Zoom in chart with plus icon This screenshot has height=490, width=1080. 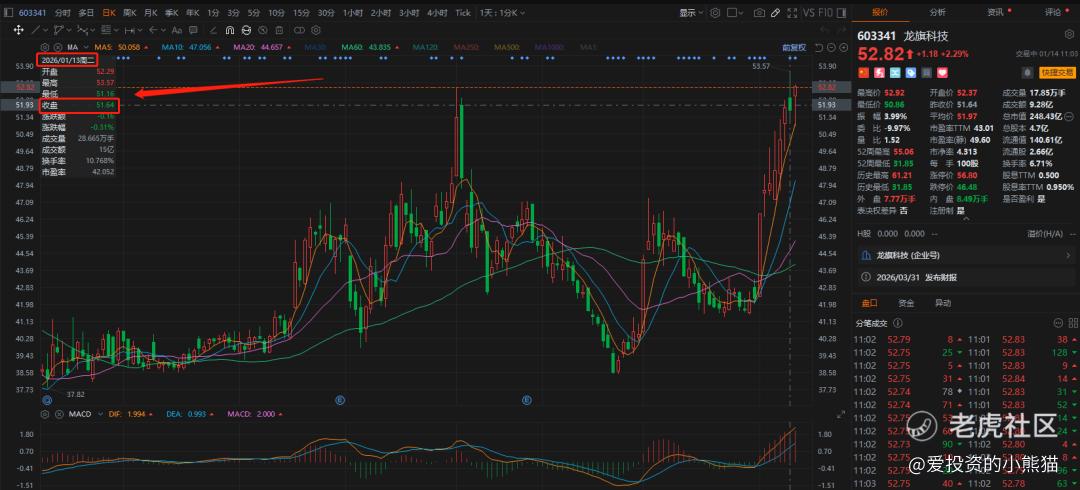tap(843, 48)
